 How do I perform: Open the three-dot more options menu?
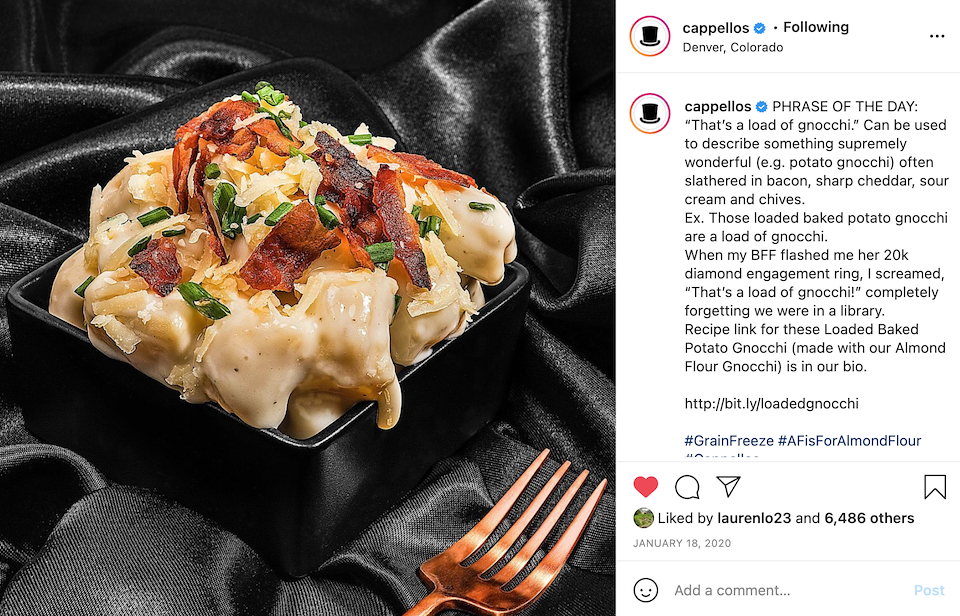tap(937, 36)
